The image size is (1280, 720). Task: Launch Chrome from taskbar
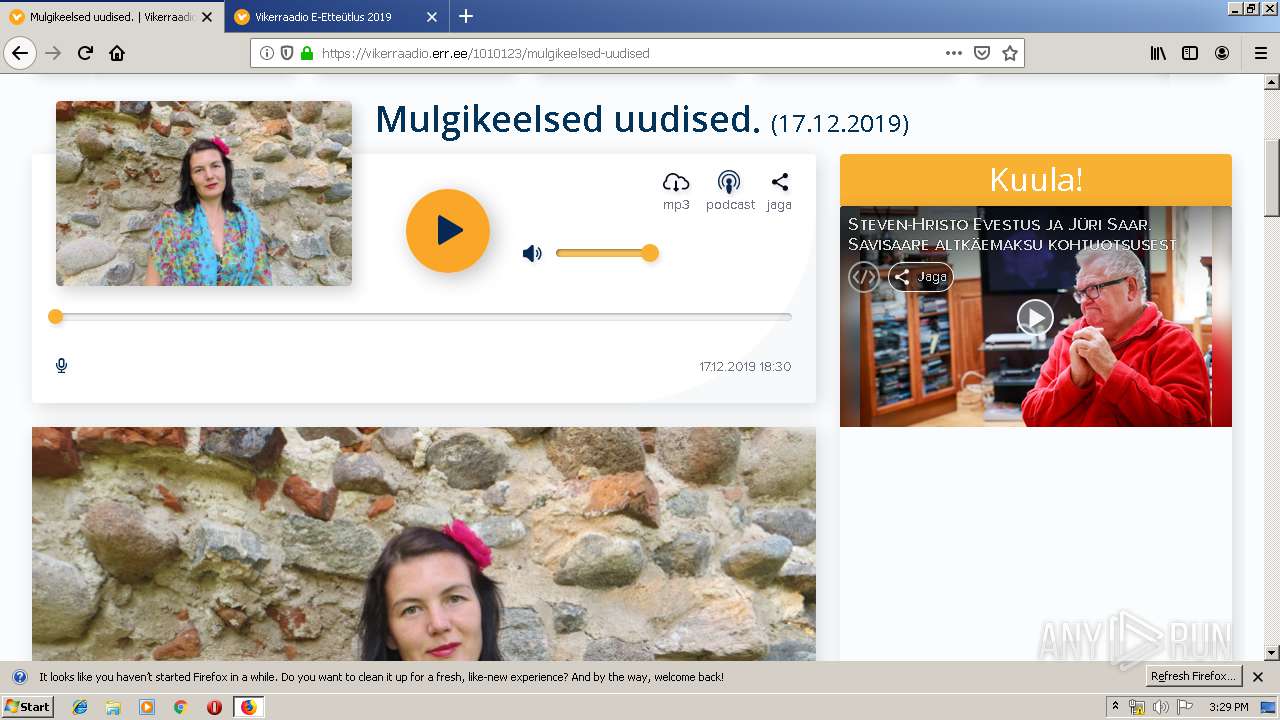(180, 707)
